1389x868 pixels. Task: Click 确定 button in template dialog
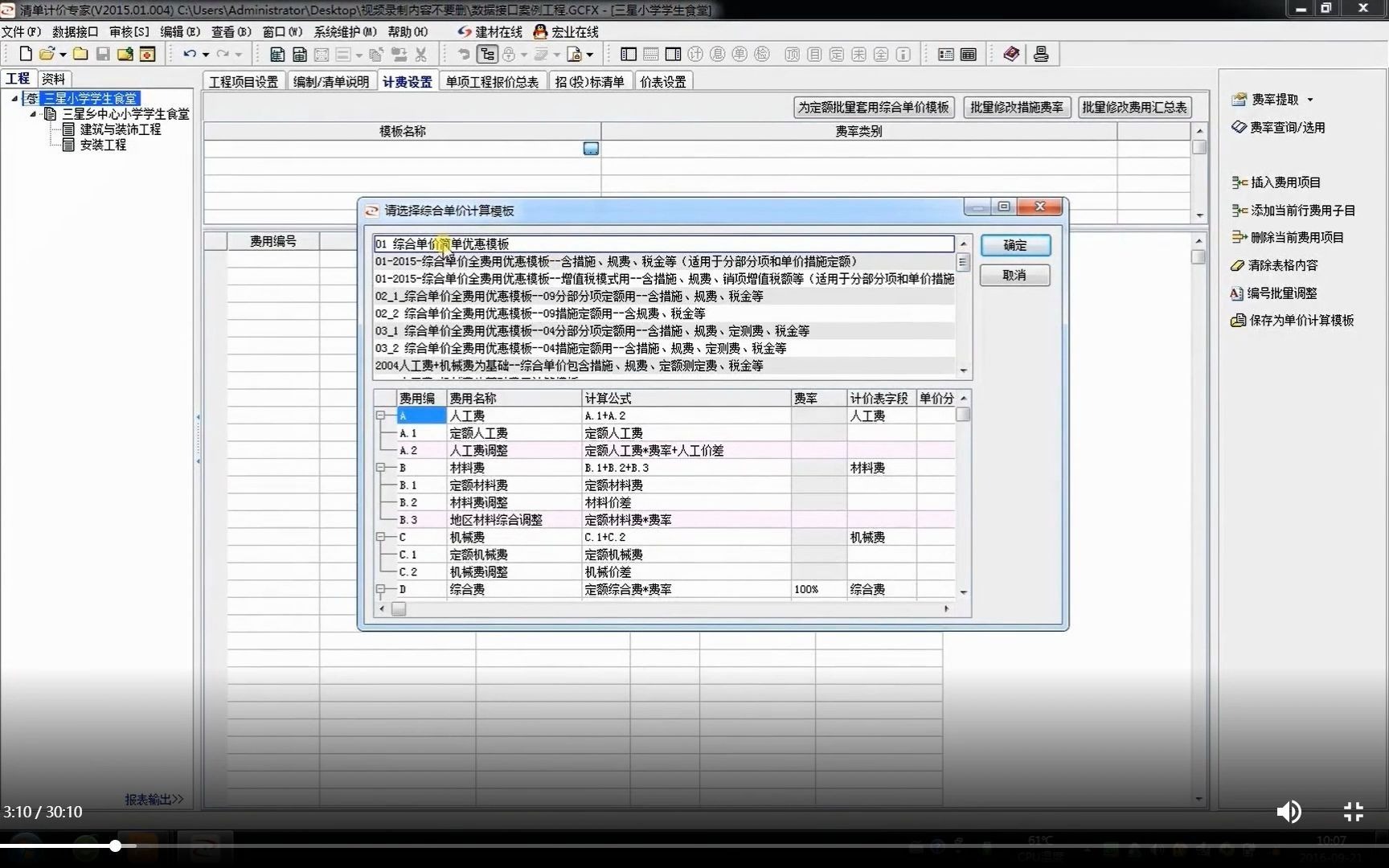coord(1015,245)
